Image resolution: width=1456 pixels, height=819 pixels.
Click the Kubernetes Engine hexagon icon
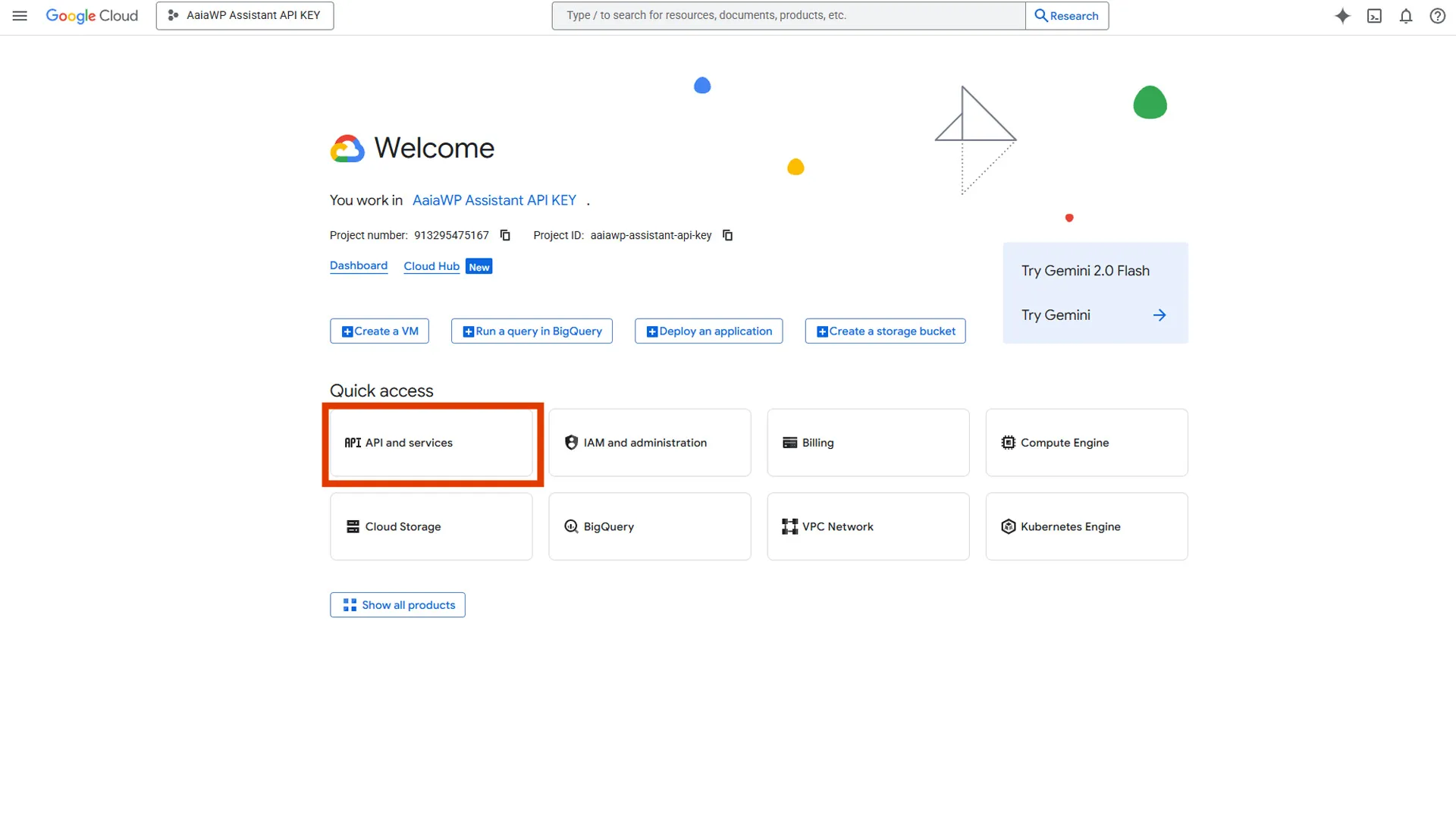1008,526
